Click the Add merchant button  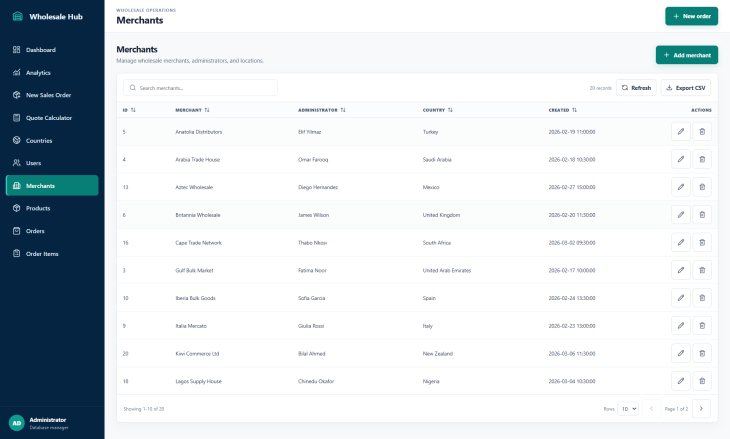pyautogui.click(x=687, y=55)
